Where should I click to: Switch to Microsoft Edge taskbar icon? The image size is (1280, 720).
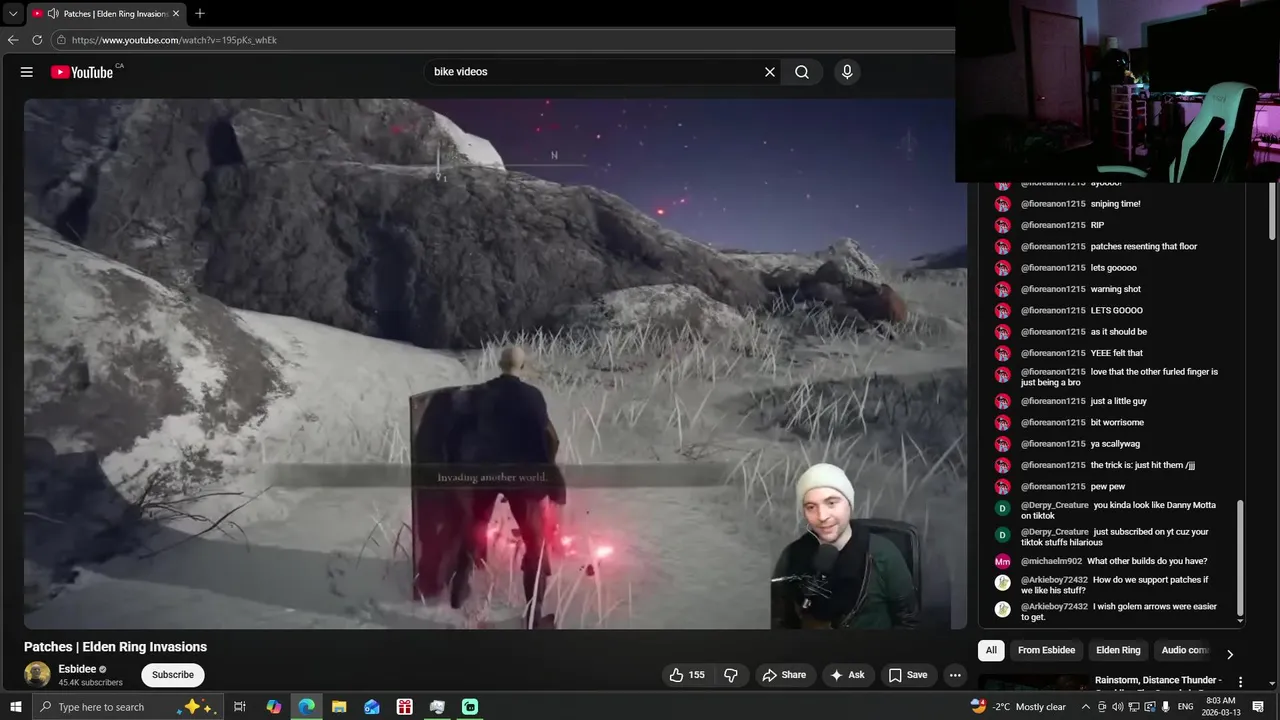pyautogui.click(x=306, y=707)
